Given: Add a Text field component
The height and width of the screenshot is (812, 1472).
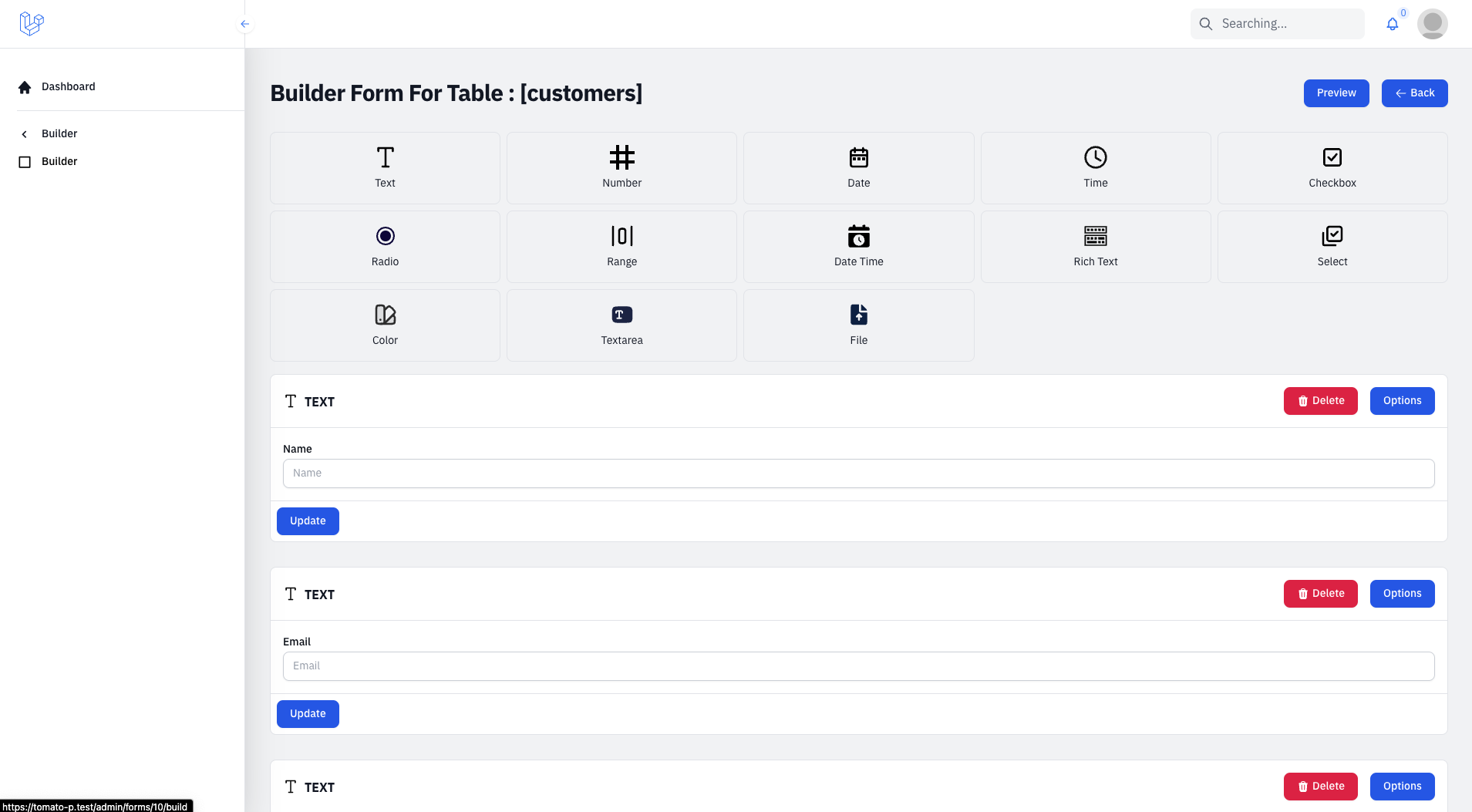Looking at the screenshot, I should pyautogui.click(x=385, y=168).
